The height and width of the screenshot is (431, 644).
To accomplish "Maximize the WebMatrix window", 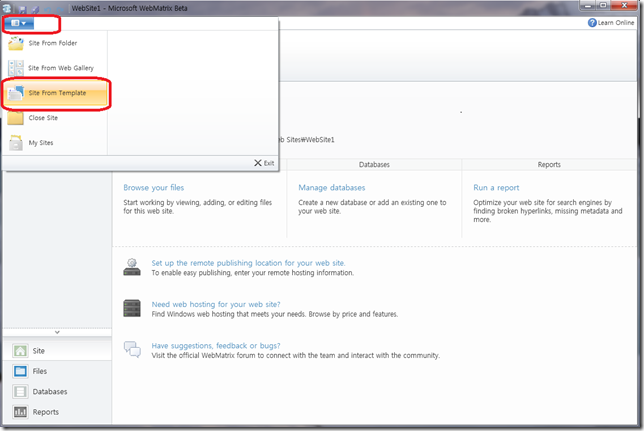I will pyautogui.click(x=603, y=5).
